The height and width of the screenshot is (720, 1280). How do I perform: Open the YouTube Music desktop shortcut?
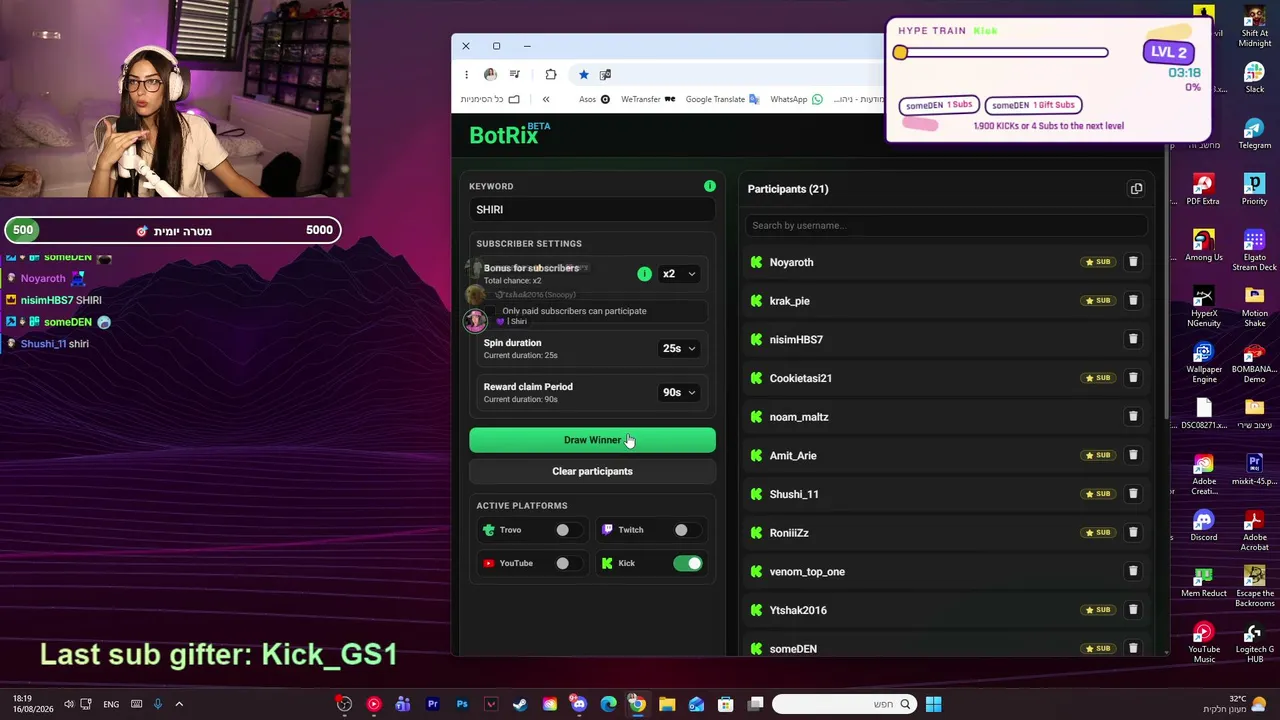(1204, 643)
